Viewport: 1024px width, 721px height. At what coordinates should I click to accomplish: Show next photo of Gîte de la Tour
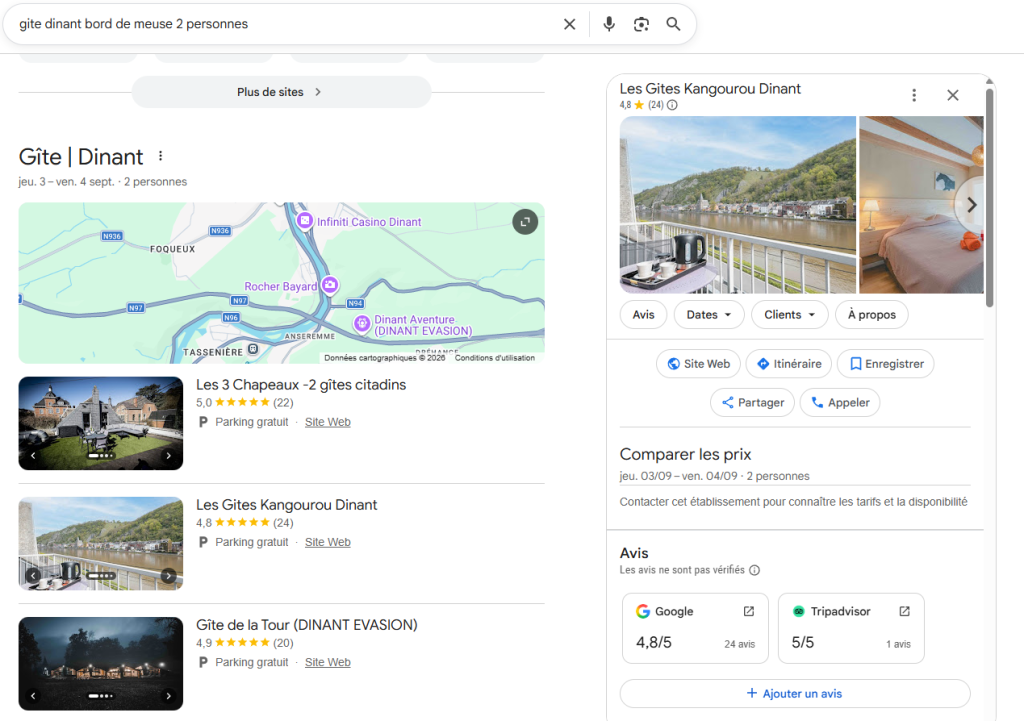(168, 696)
